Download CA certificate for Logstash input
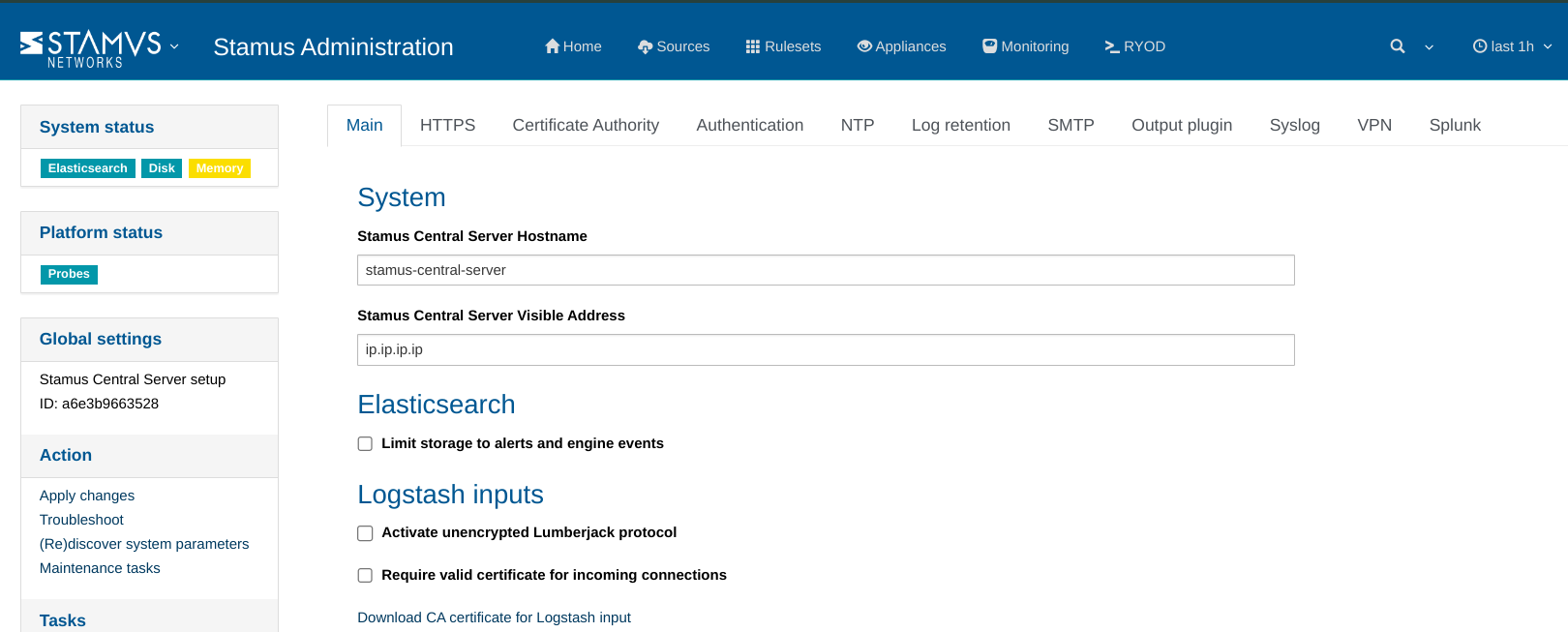The width and height of the screenshot is (1568, 632). tap(494, 617)
